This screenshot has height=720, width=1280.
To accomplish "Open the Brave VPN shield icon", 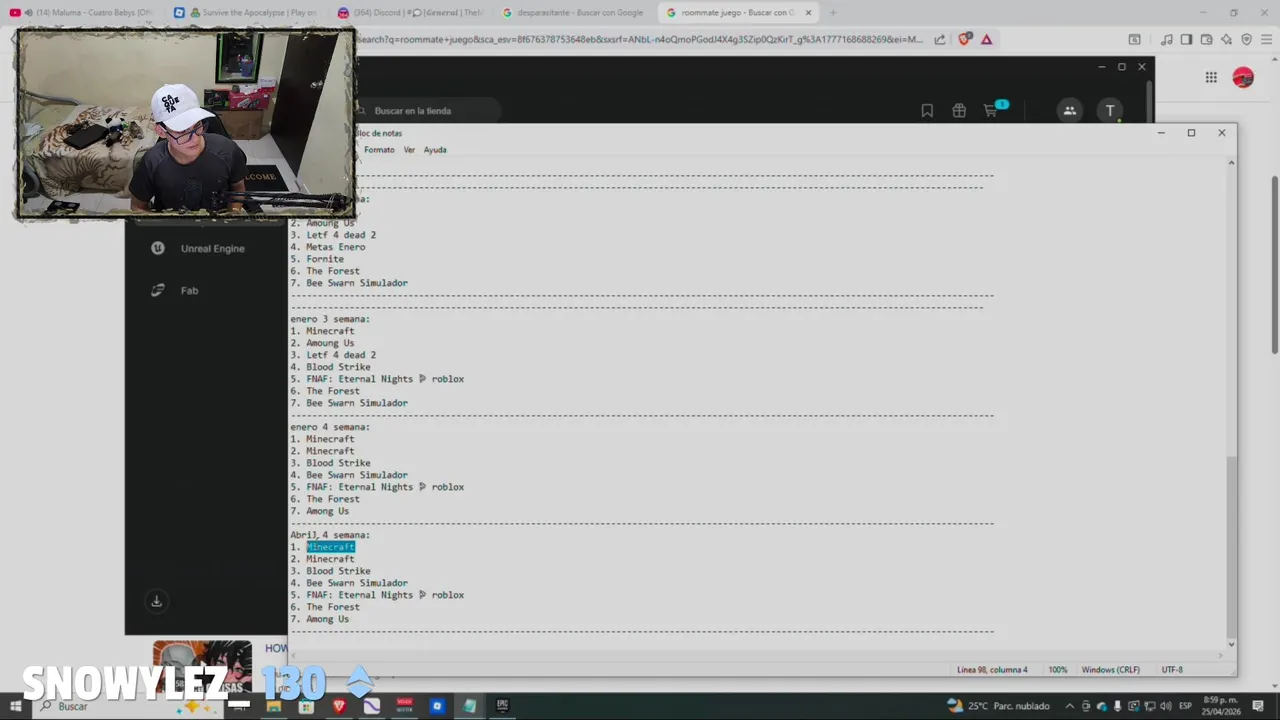I will tap(1246, 40).
